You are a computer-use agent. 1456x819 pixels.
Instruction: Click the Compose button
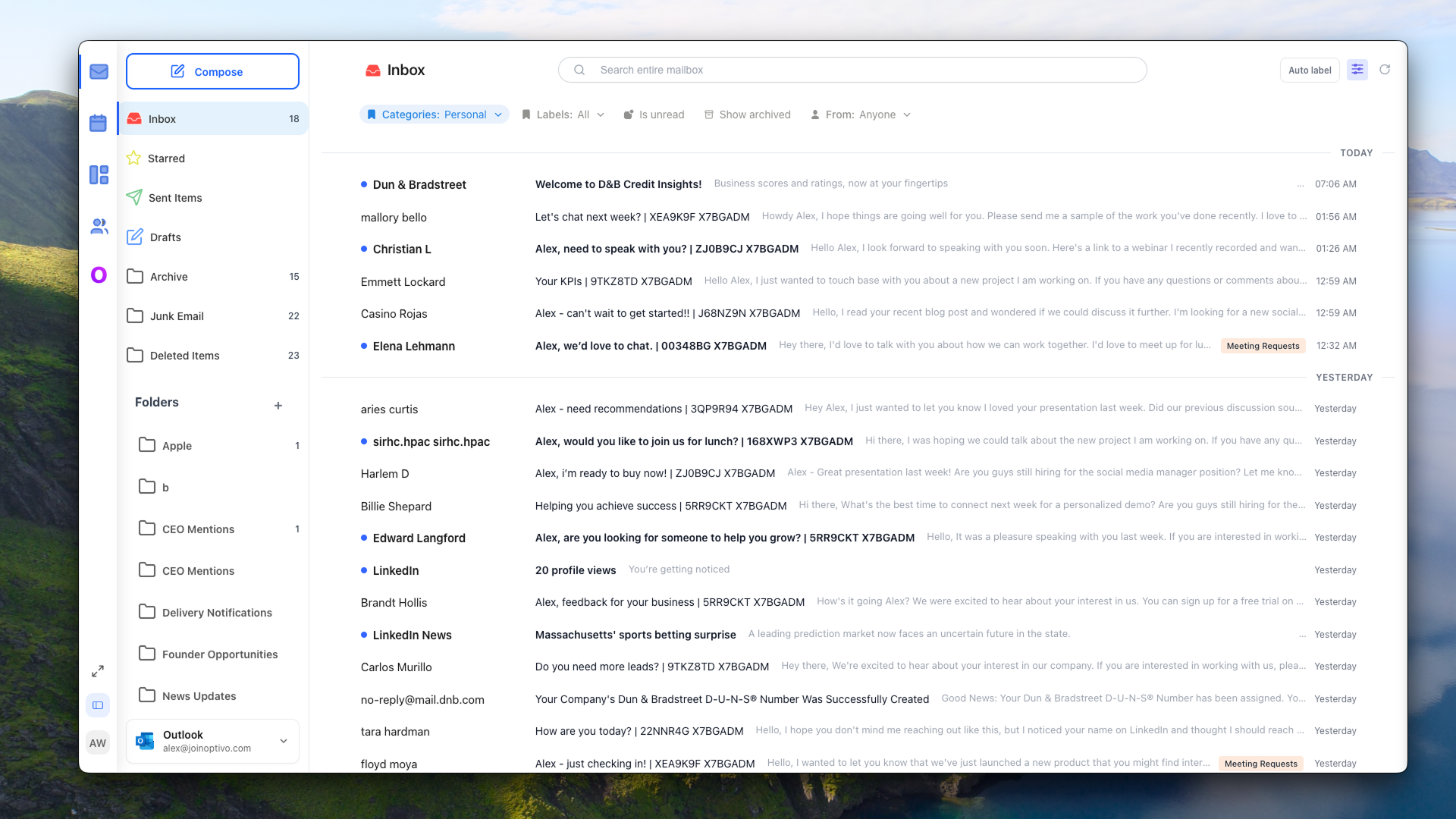click(x=212, y=71)
